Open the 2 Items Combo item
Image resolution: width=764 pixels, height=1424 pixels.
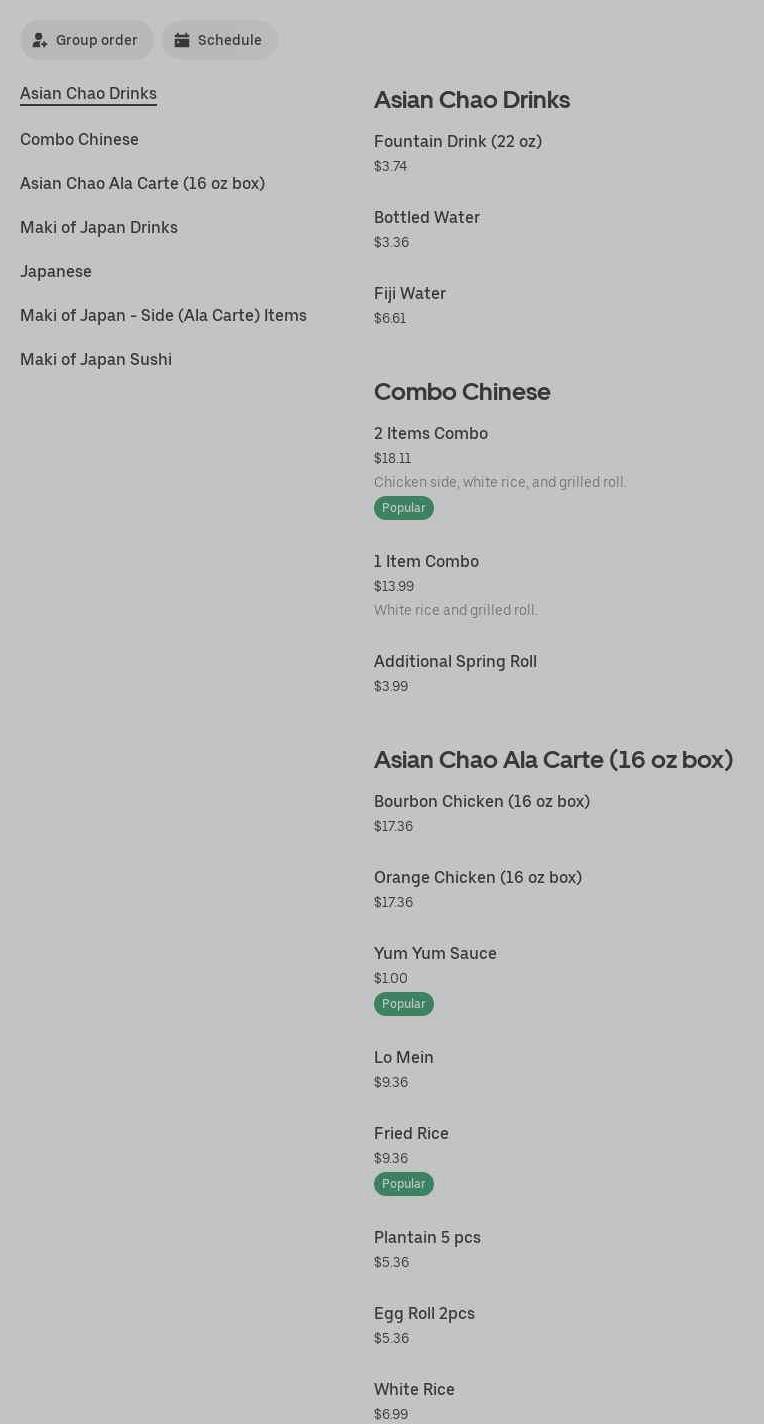(x=431, y=434)
